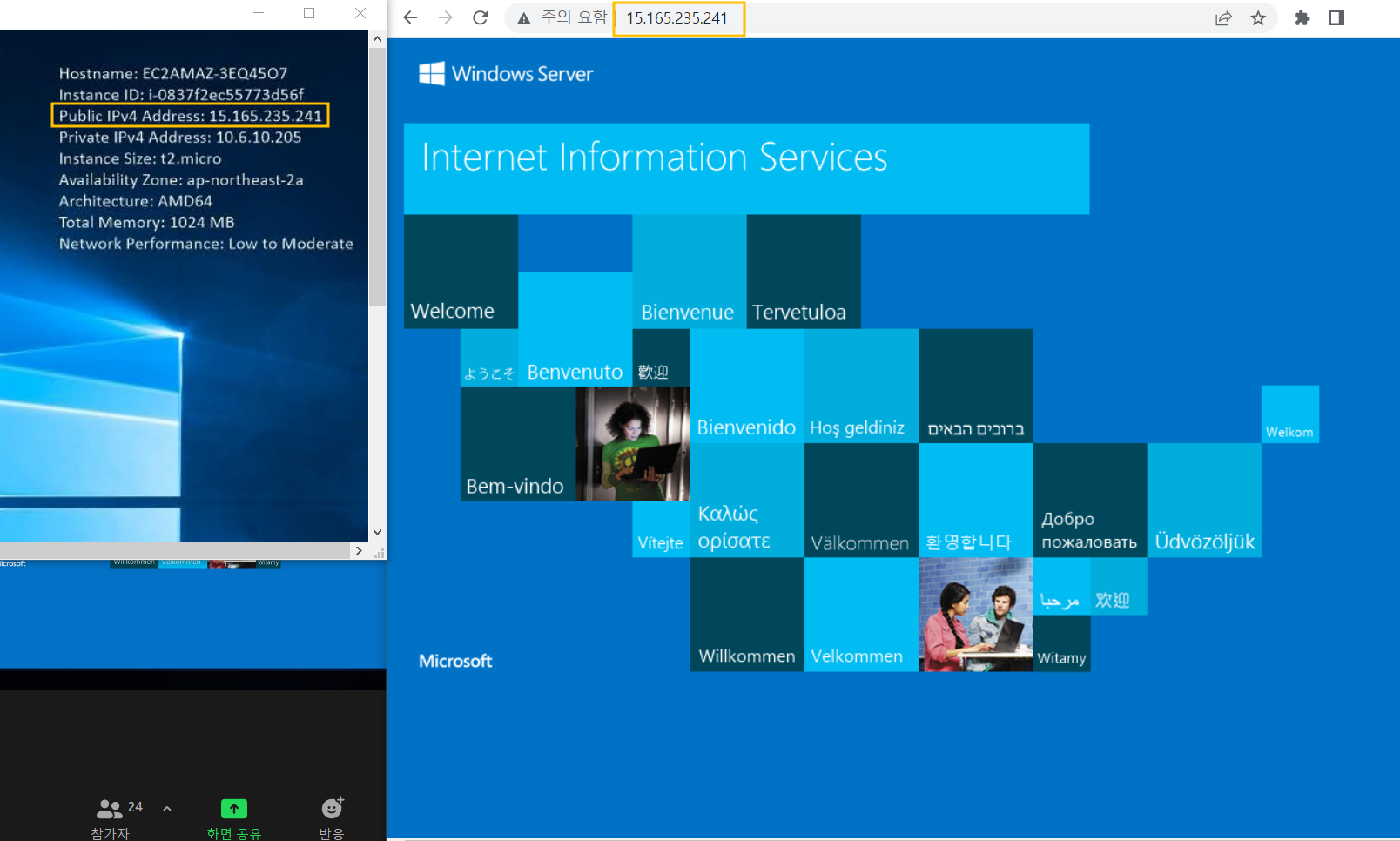Go forward with the browser forward arrow
Screen dimensions: 1400x841
446,17
